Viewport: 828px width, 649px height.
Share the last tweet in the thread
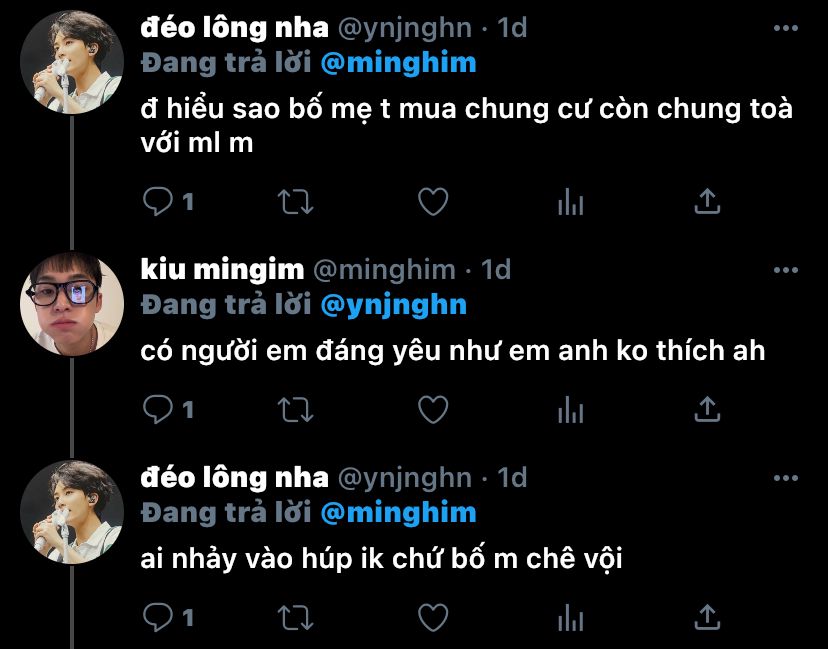(x=707, y=617)
